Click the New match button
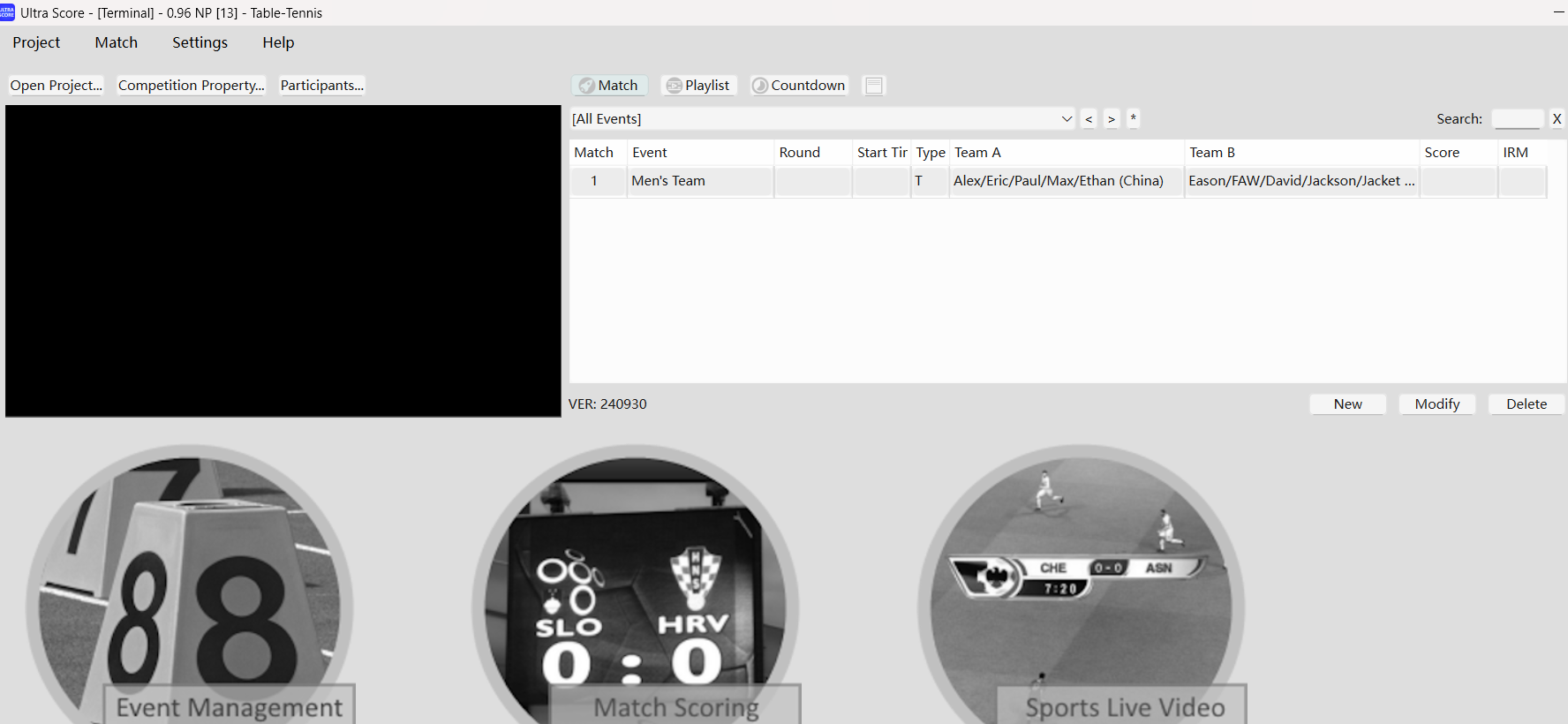1568x724 pixels. (x=1347, y=404)
